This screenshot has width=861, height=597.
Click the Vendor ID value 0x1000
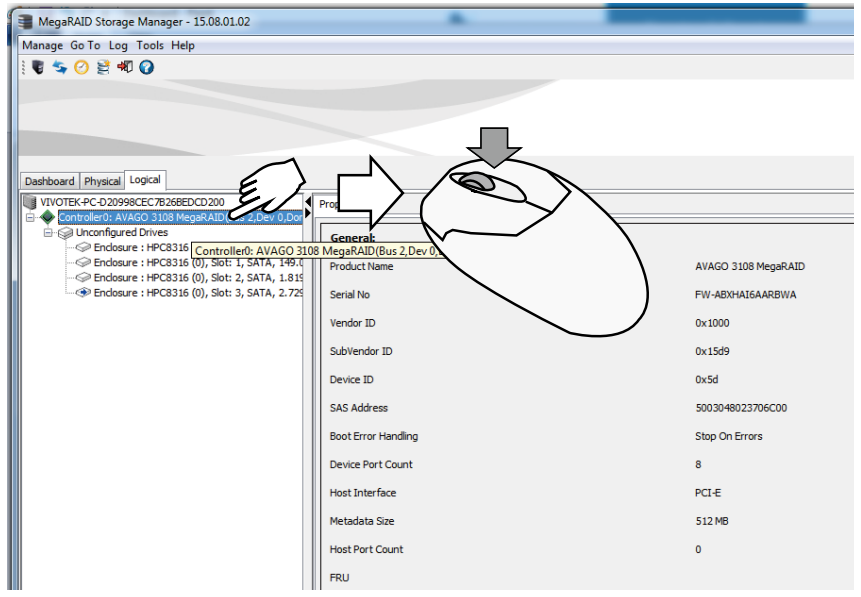[x=712, y=323]
